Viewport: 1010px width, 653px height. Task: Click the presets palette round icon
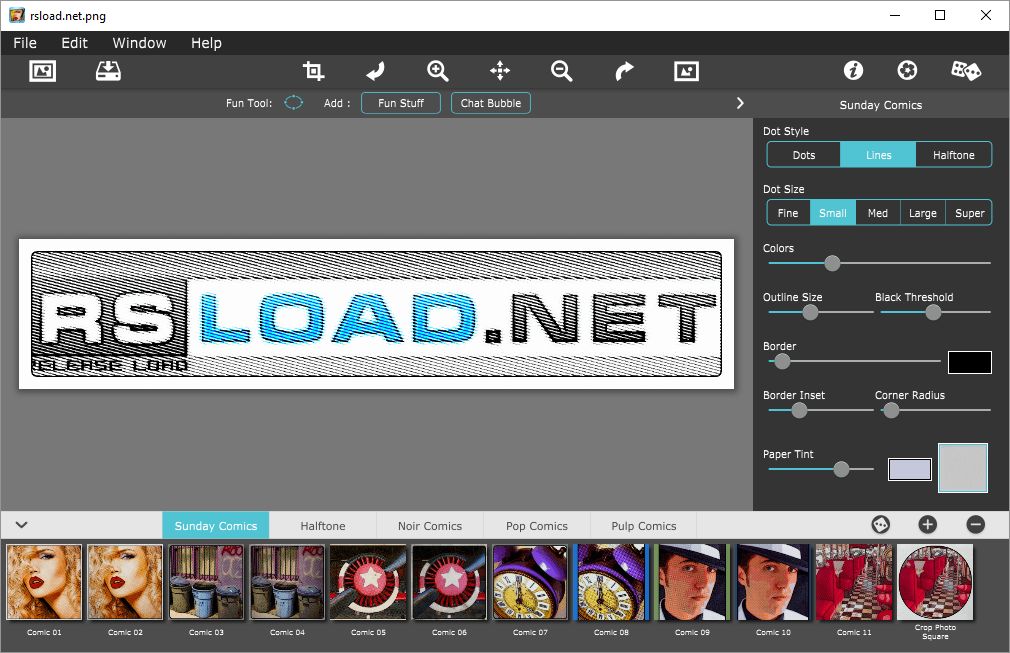click(881, 525)
